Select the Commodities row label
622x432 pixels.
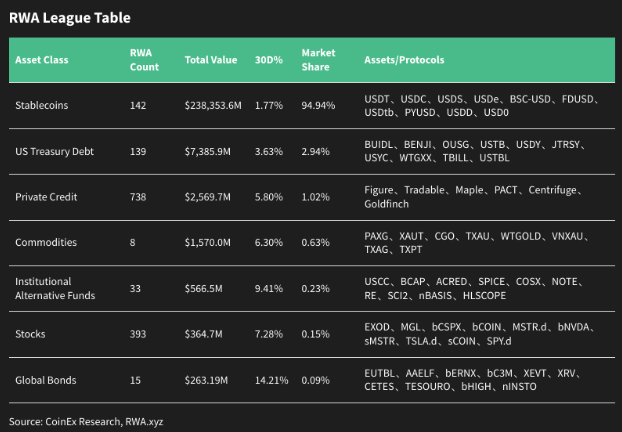[x=45, y=242]
